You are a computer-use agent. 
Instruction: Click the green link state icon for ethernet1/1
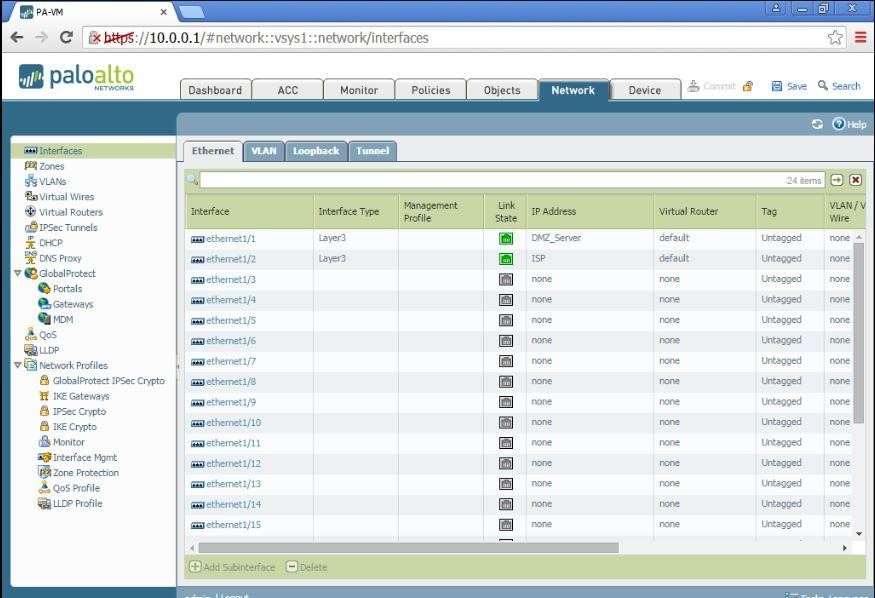tap(506, 239)
